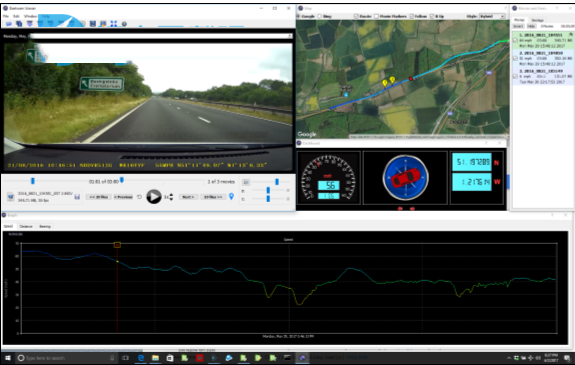Click the play button

[154, 197]
